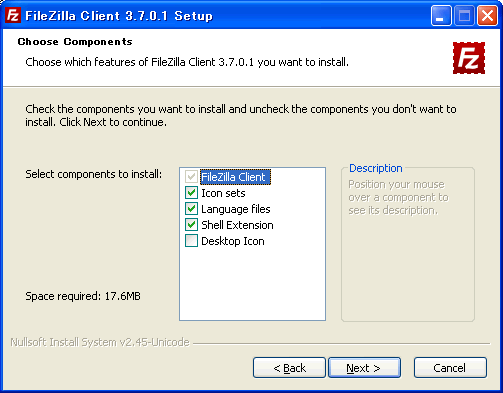Screen dimensions: 503x393
Task: Click the grayed FileZilla Client checkbox
Action: [x=191, y=177]
